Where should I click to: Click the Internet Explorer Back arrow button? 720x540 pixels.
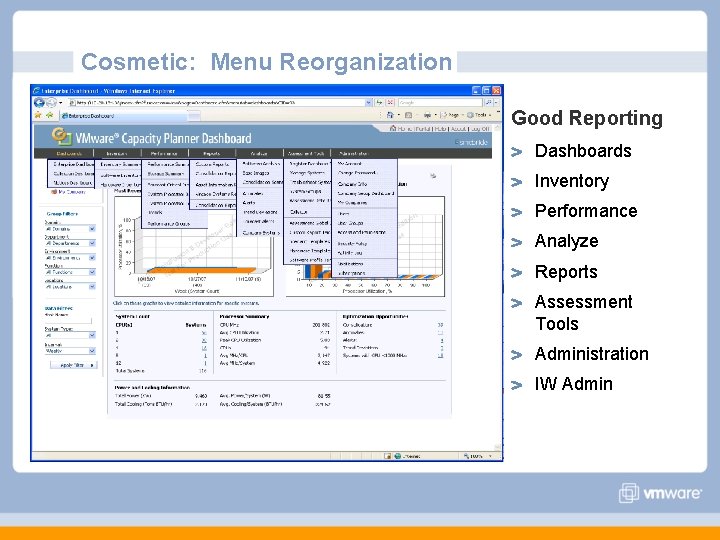(x=39, y=102)
